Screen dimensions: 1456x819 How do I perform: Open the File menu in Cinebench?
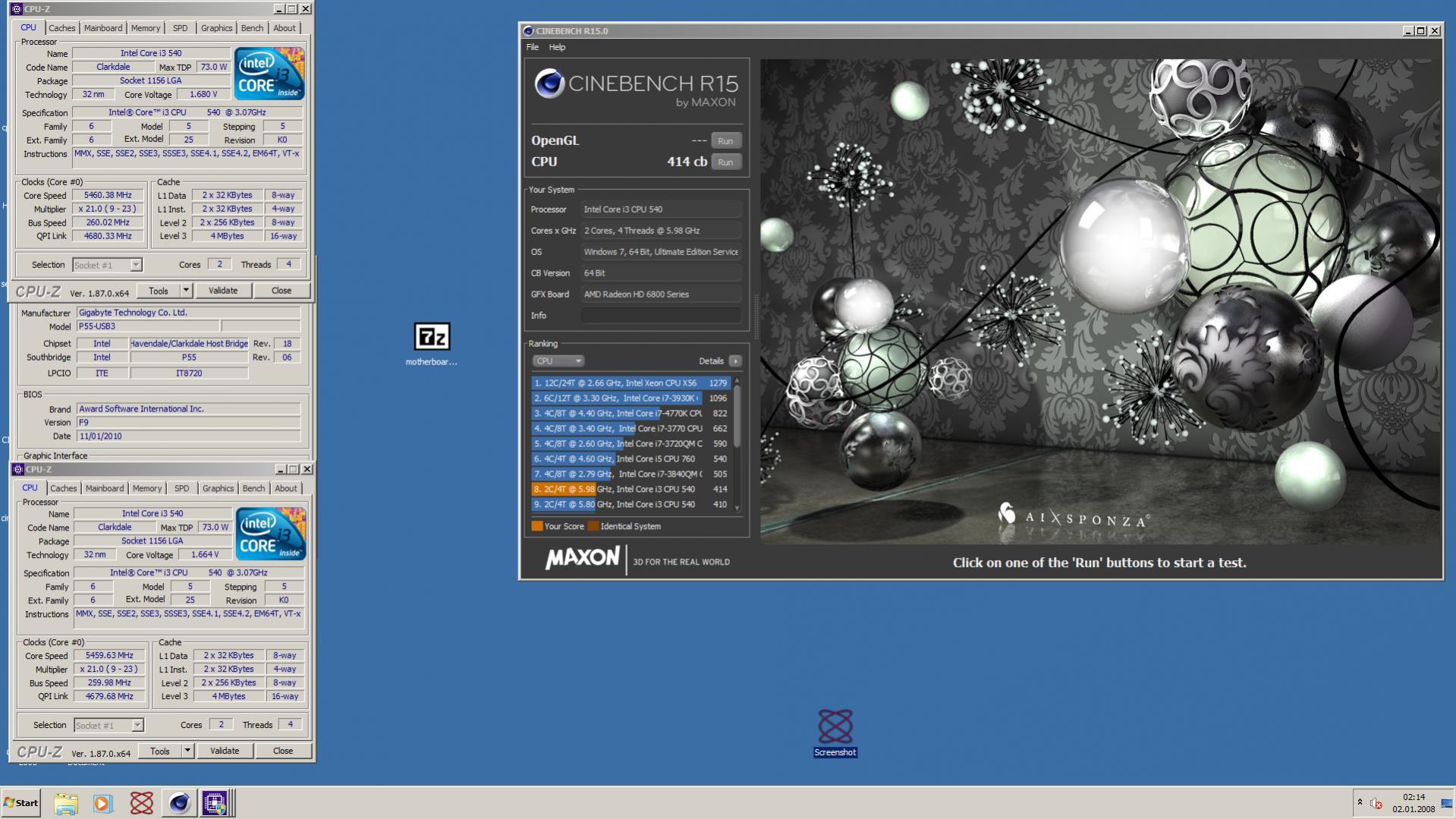pos(533,47)
